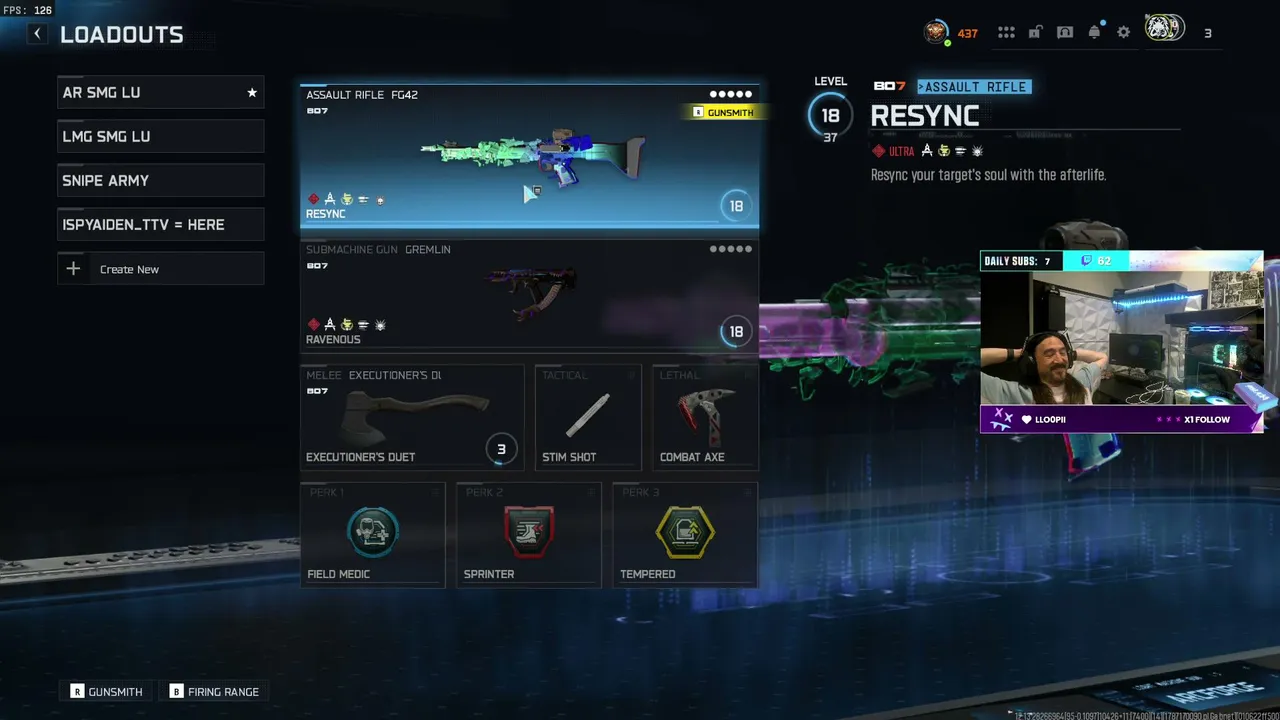Open Gunsmith from the bottom bar label
Viewport: 1280px width, 720px height.
click(115, 692)
